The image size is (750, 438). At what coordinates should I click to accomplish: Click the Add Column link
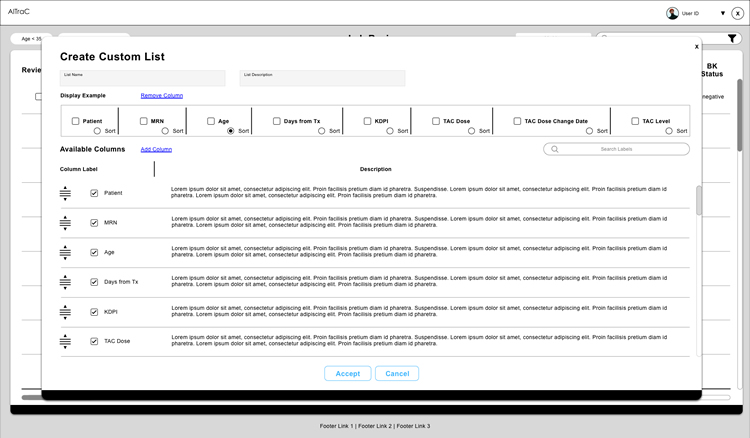coord(156,149)
